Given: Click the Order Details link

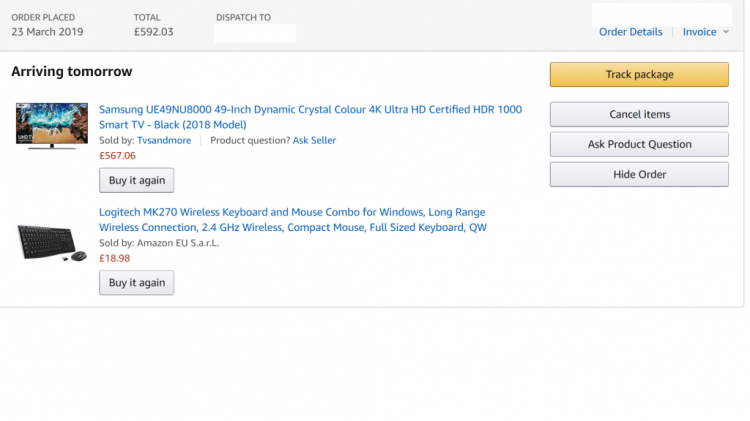Looking at the screenshot, I should (630, 32).
